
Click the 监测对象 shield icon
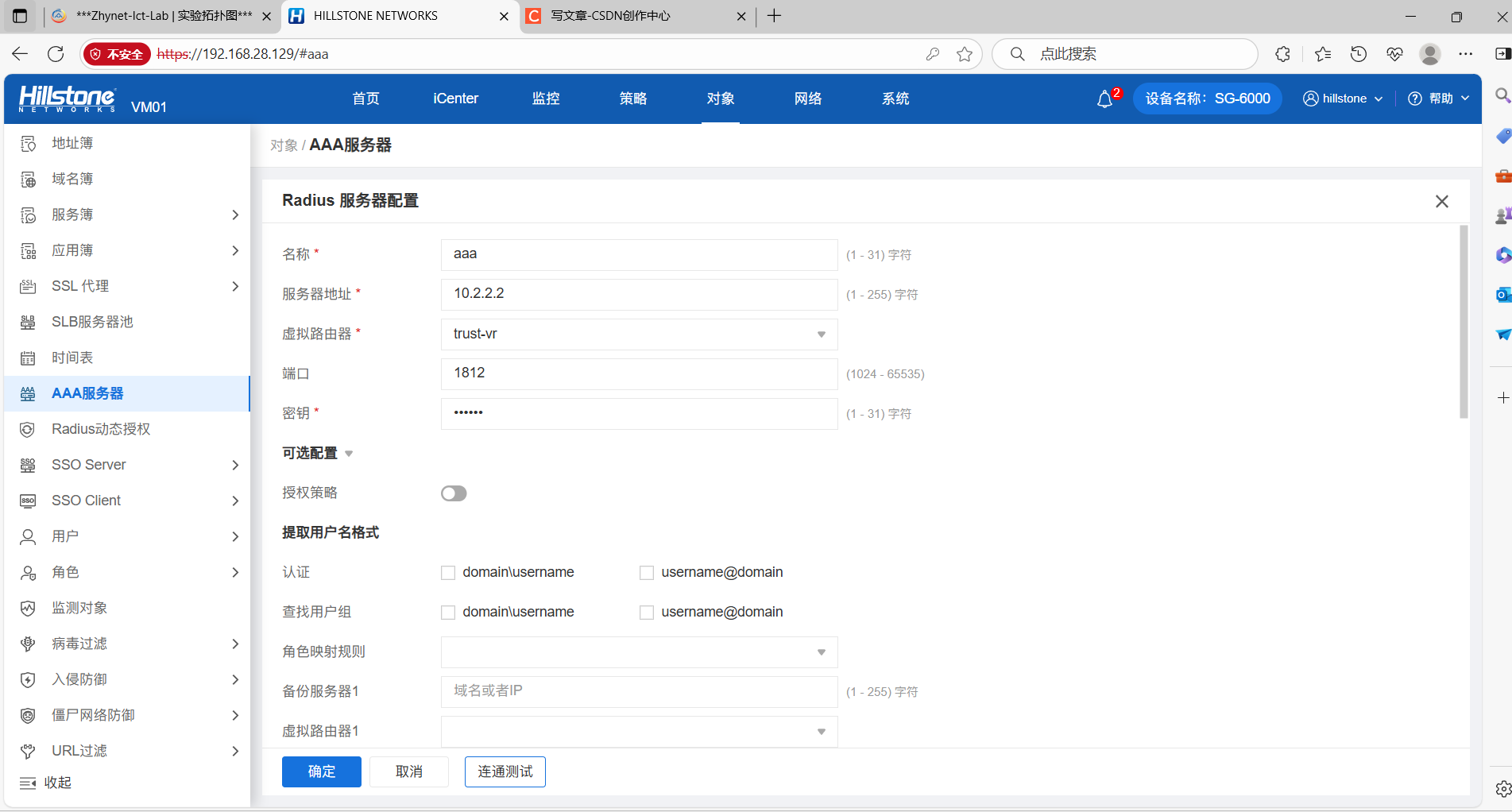pos(28,609)
